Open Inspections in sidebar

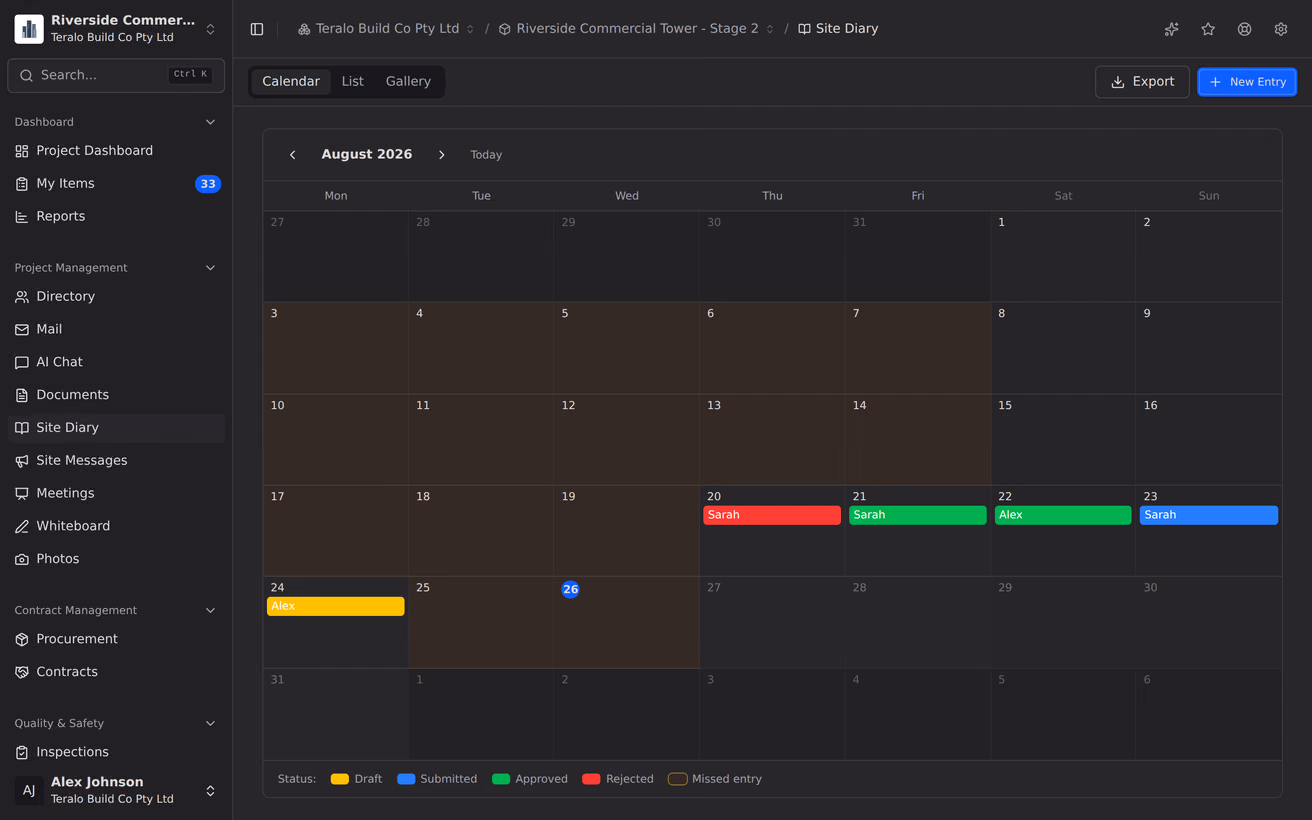click(x=116, y=752)
